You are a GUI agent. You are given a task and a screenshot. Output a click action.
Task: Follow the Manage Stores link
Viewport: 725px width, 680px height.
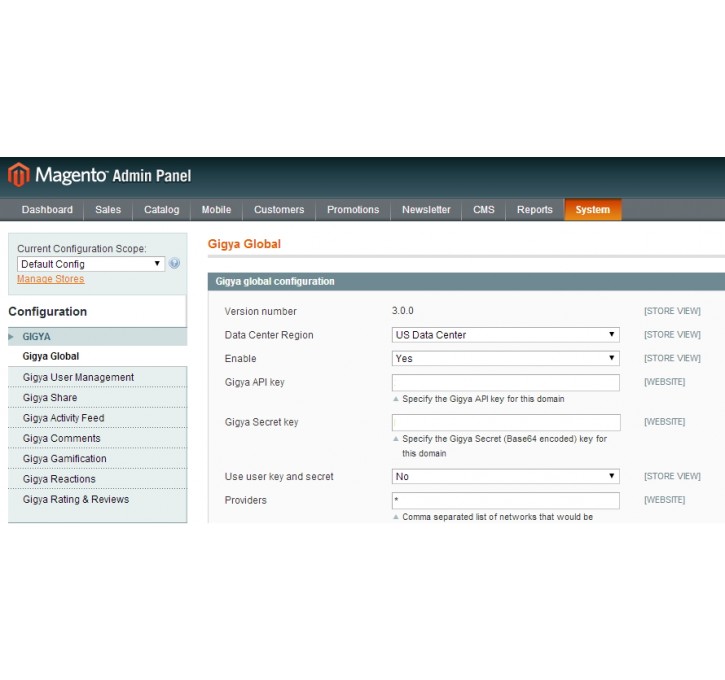(x=50, y=279)
